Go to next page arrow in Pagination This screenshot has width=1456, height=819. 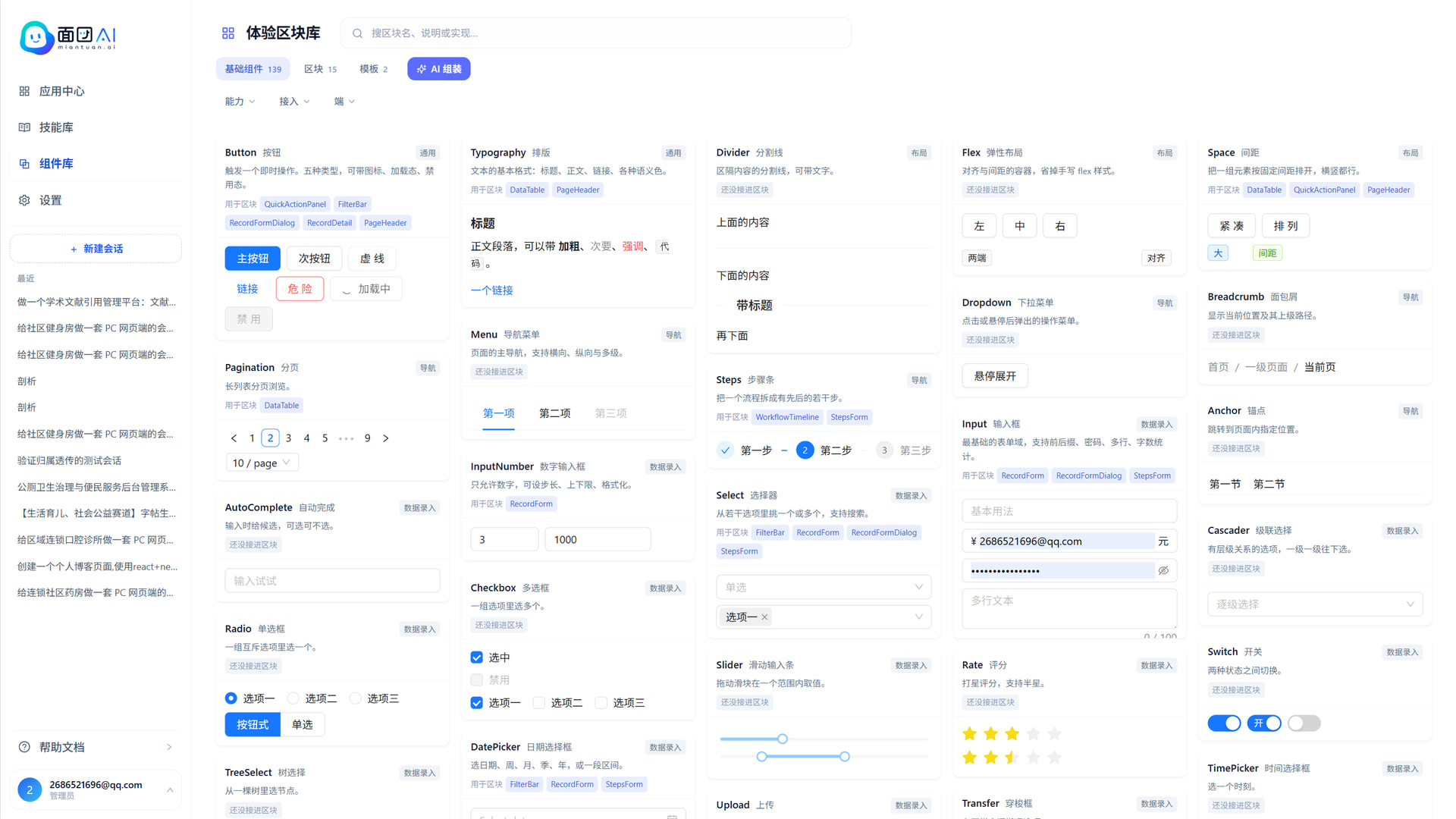(x=386, y=438)
